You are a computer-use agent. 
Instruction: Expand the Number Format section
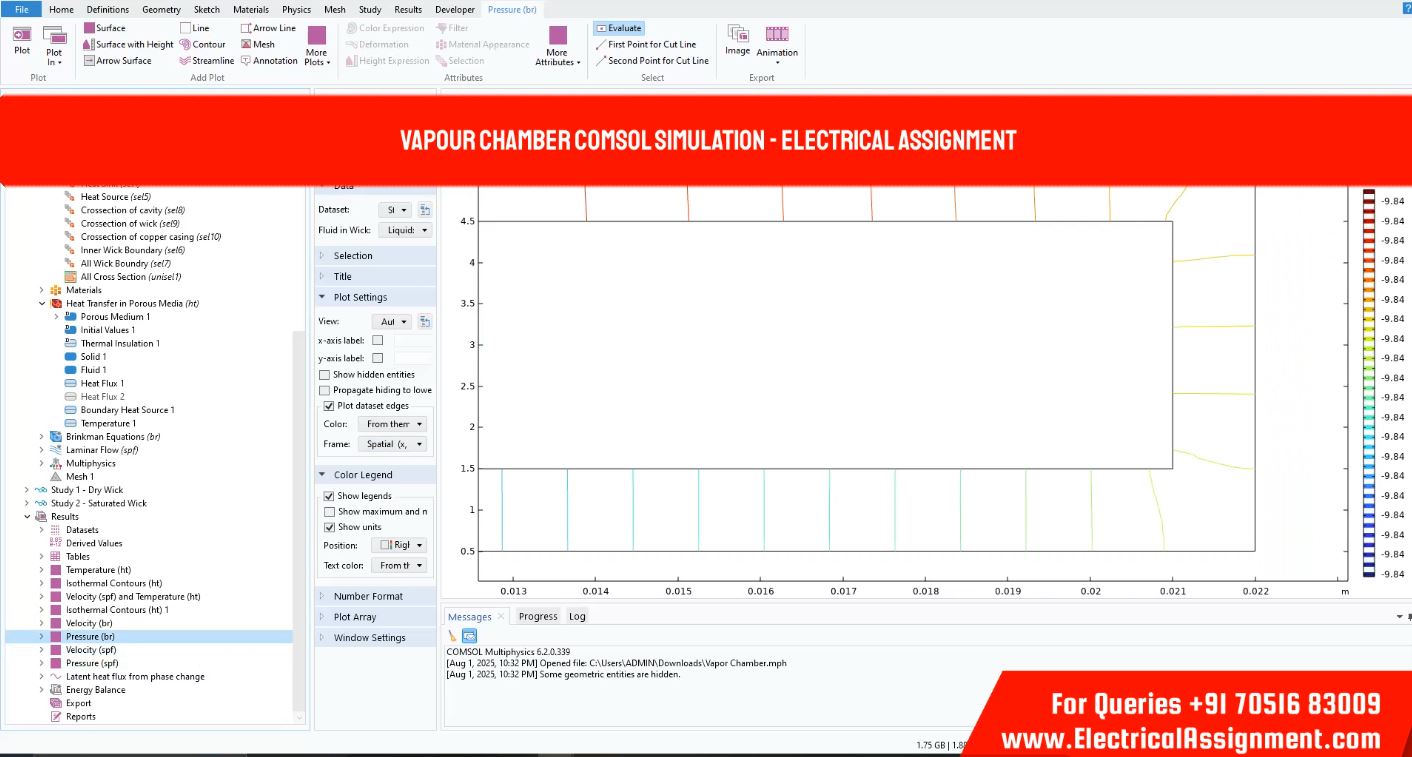point(368,596)
